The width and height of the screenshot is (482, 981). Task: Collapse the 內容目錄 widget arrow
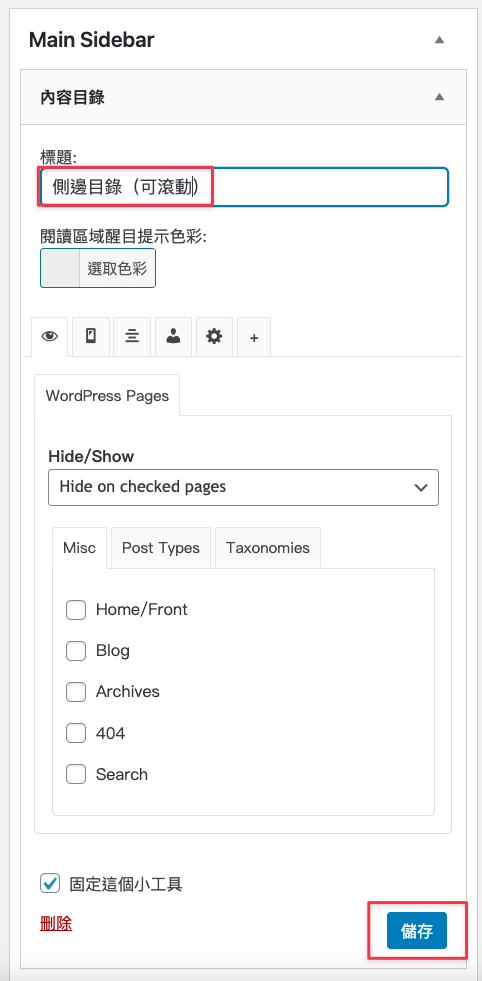coord(439,97)
